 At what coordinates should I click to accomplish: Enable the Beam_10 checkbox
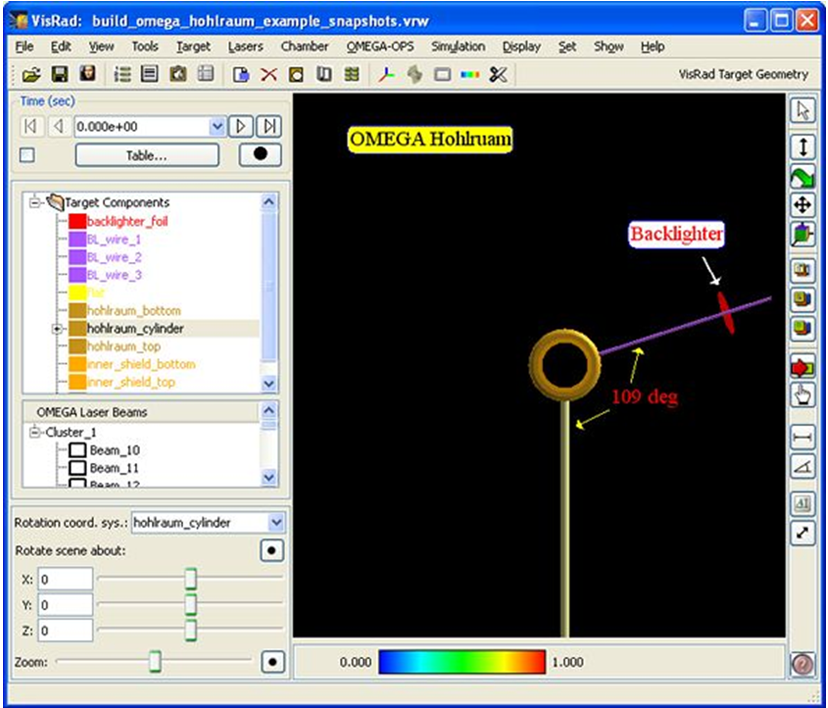click(x=77, y=450)
